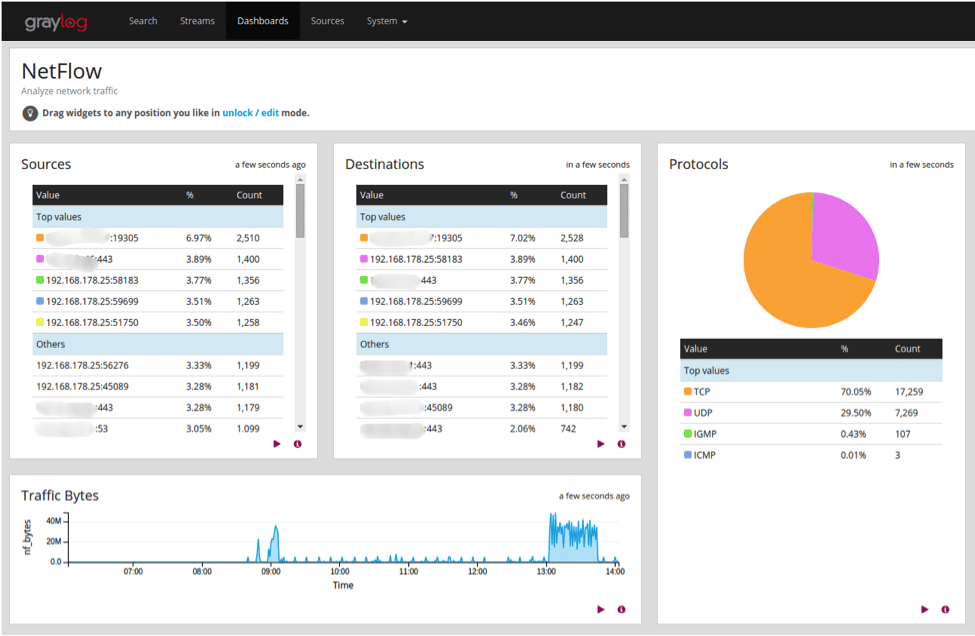Open info details for the Sources widget
975x636 pixels.
pos(297,443)
